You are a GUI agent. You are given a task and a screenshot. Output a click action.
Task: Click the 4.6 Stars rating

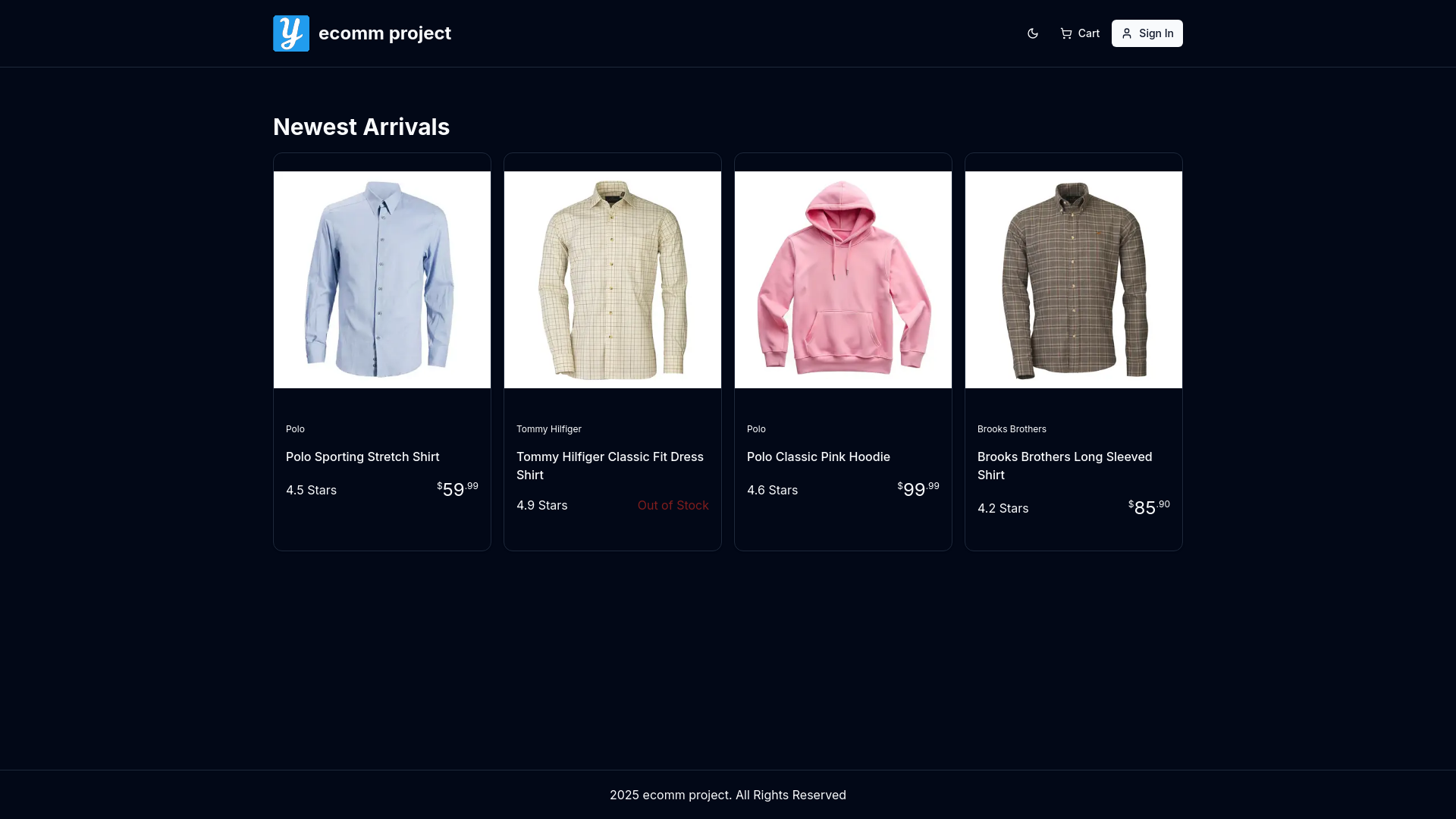pos(772,490)
